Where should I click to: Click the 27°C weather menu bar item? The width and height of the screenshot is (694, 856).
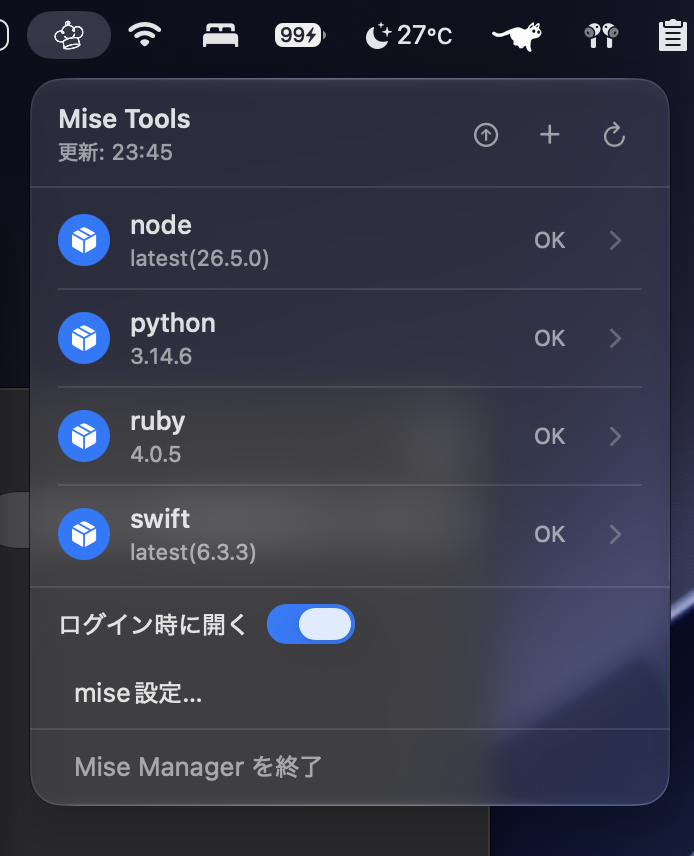click(x=408, y=35)
